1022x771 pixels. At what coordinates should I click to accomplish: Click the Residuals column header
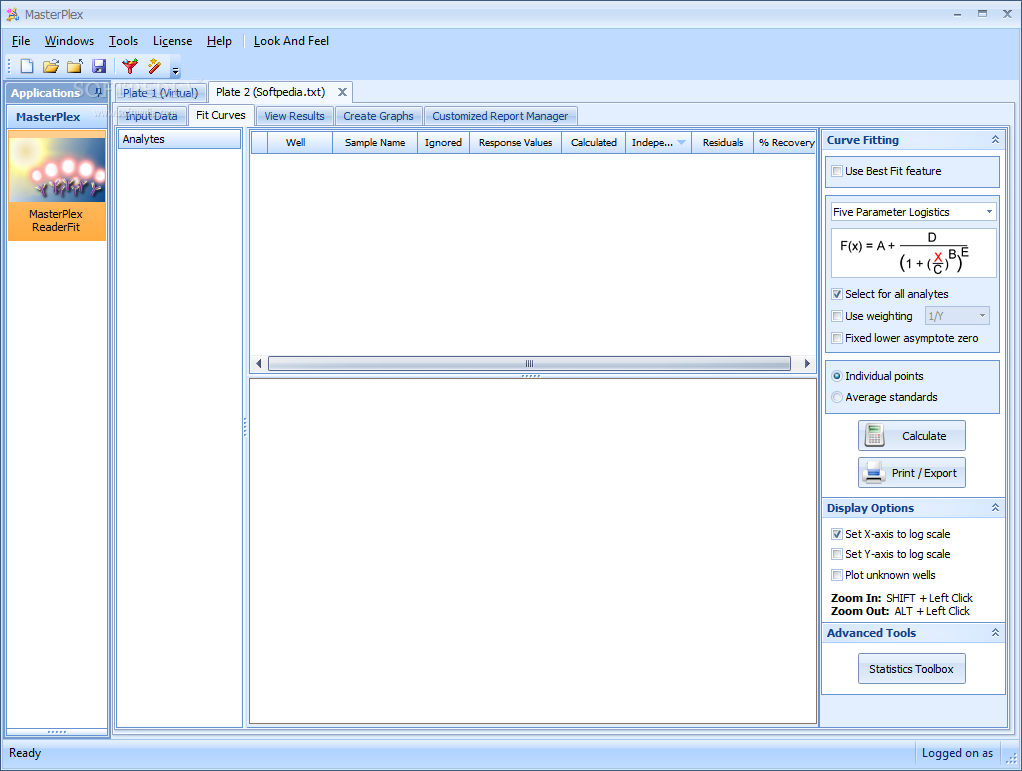[x=722, y=142]
